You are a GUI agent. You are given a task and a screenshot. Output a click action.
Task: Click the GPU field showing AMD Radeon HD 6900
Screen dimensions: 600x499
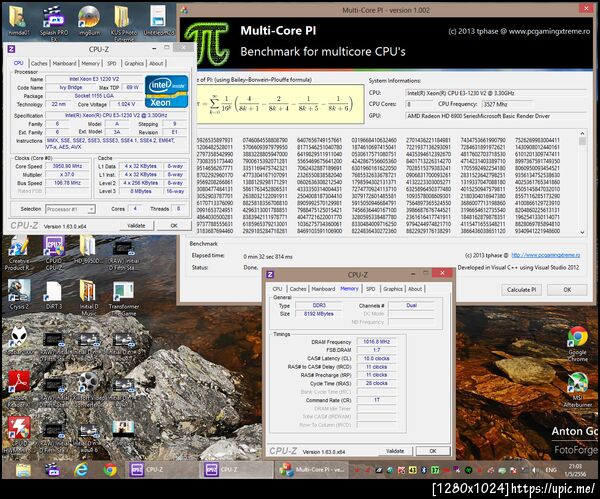coord(496,116)
